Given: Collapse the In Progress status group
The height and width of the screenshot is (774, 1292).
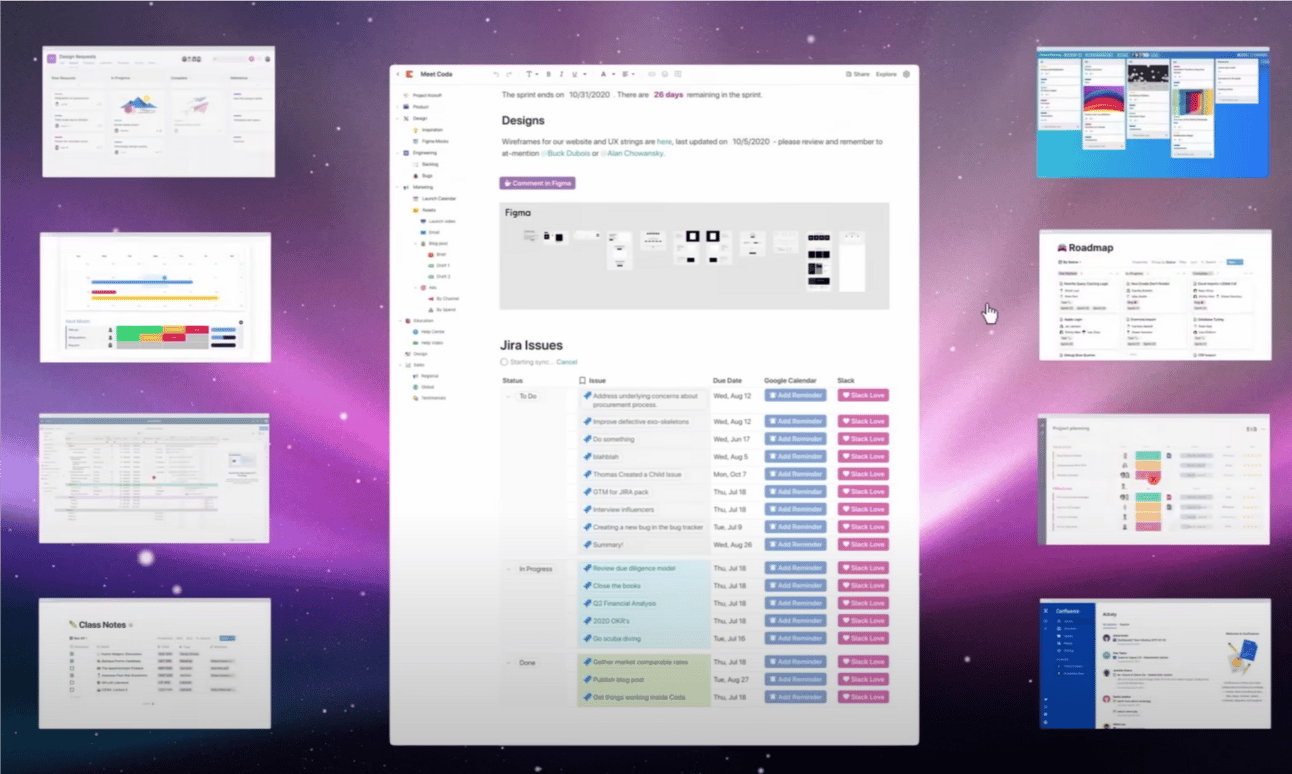Looking at the screenshot, I should click(508, 569).
